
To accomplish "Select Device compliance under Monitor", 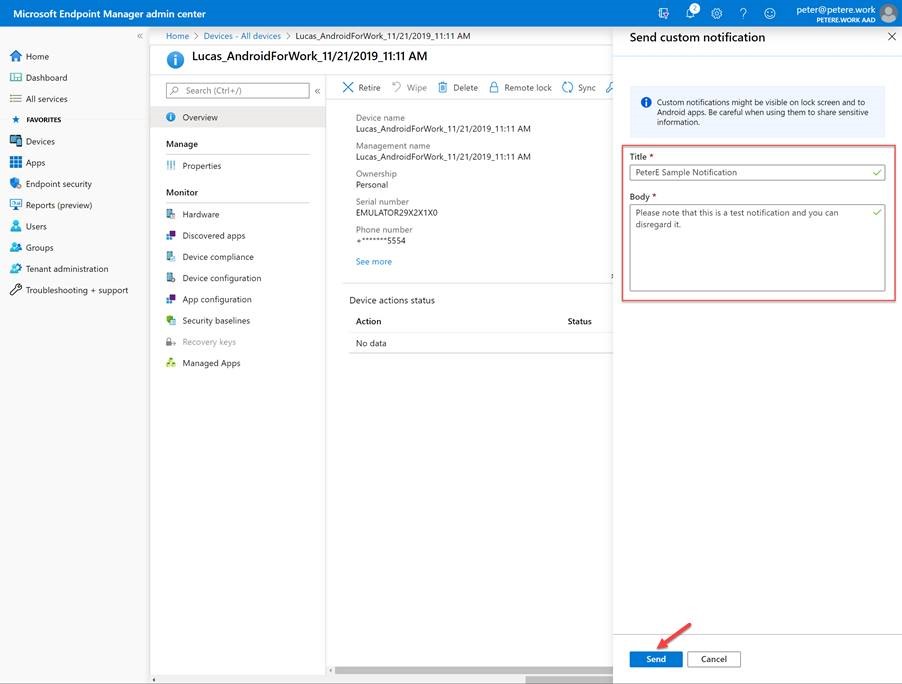I will [217, 257].
